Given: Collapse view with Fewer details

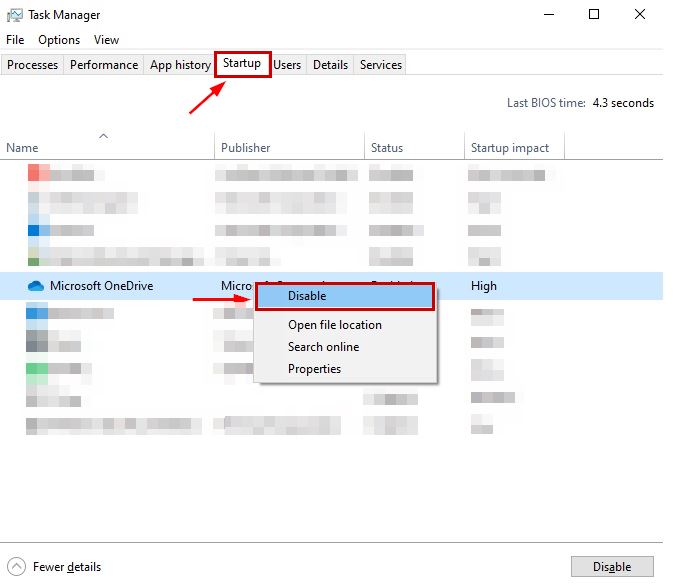Looking at the screenshot, I should pos(54,567).
